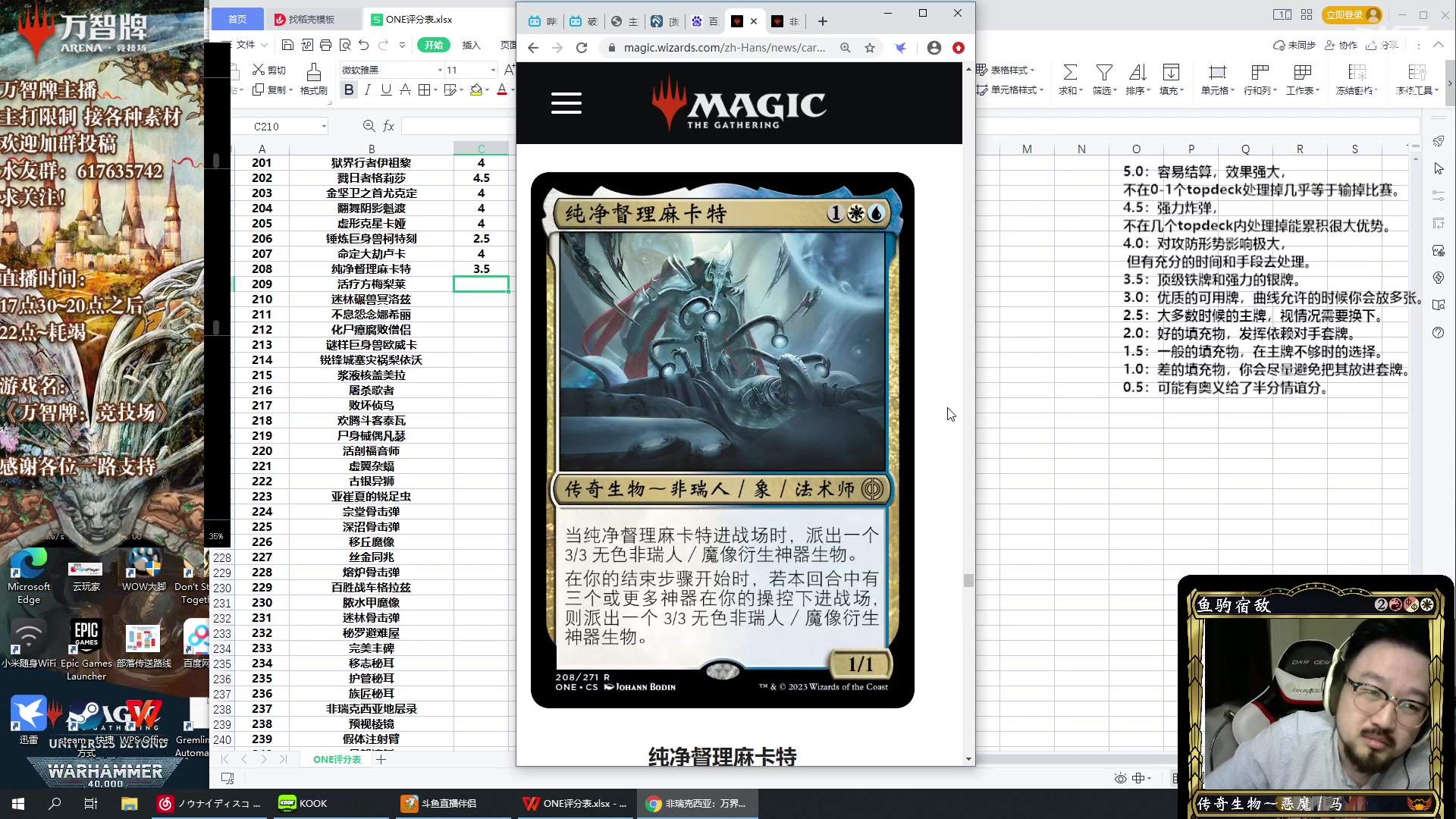Click the WPS print icon
Image resolution: width=1456 pixels, height=819 pixels.
pos(326,45)
